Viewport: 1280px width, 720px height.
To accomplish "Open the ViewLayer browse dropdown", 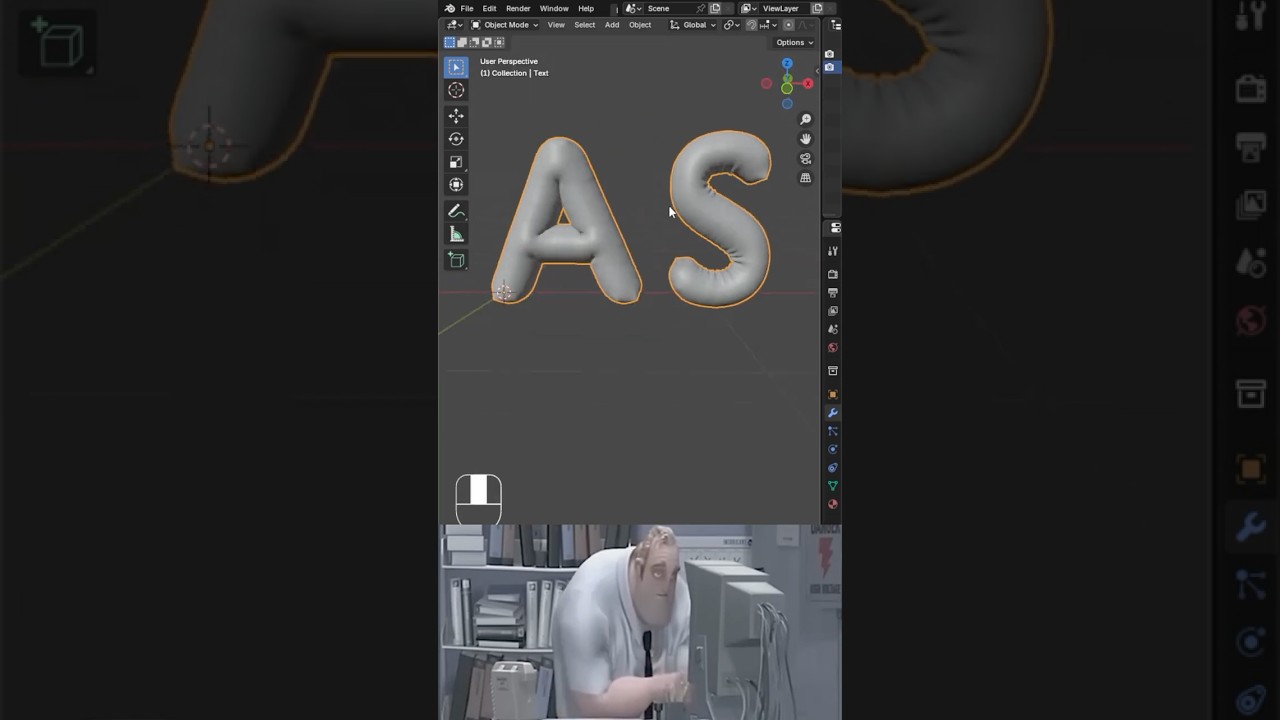I will [748, 8].
